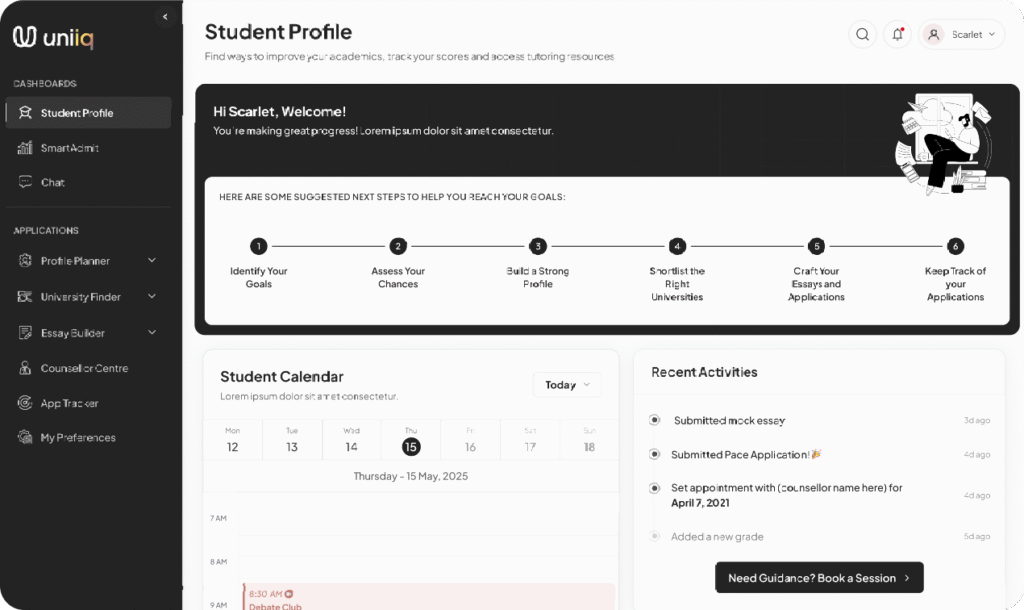Viewport: 1024px width, 610px height.
Task: Collapse the sidebar with the arrow icon
Action: 165,17
